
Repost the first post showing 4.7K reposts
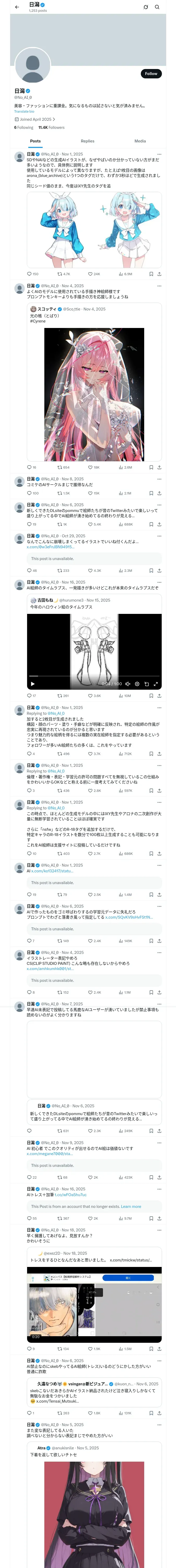point(64,274)
